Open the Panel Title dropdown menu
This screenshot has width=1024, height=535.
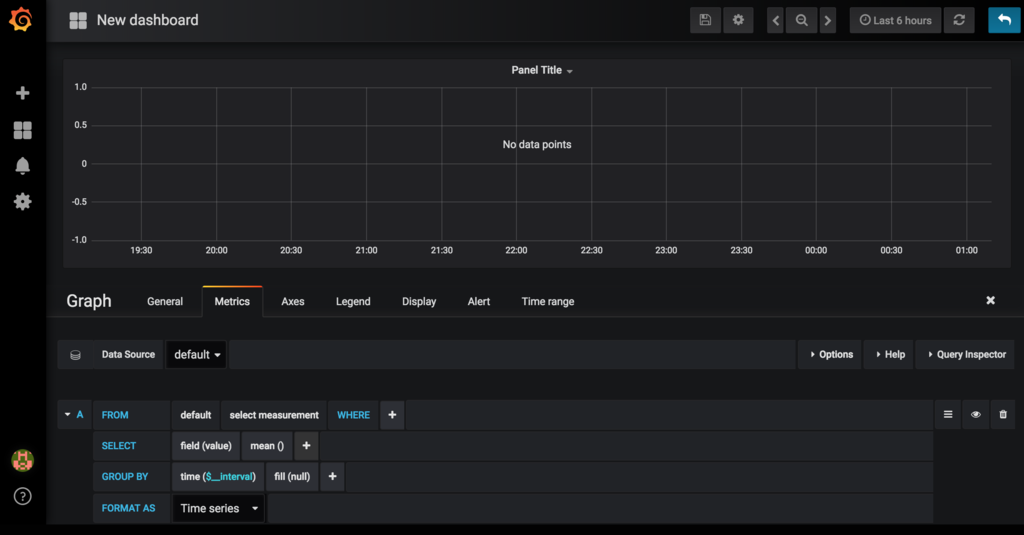pos(542,70)
